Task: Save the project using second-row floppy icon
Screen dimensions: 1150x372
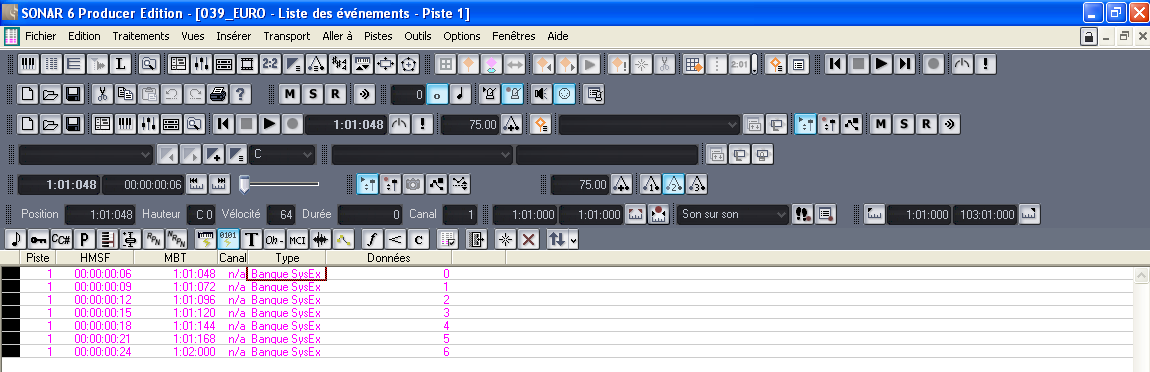Action: coord(73,94)
